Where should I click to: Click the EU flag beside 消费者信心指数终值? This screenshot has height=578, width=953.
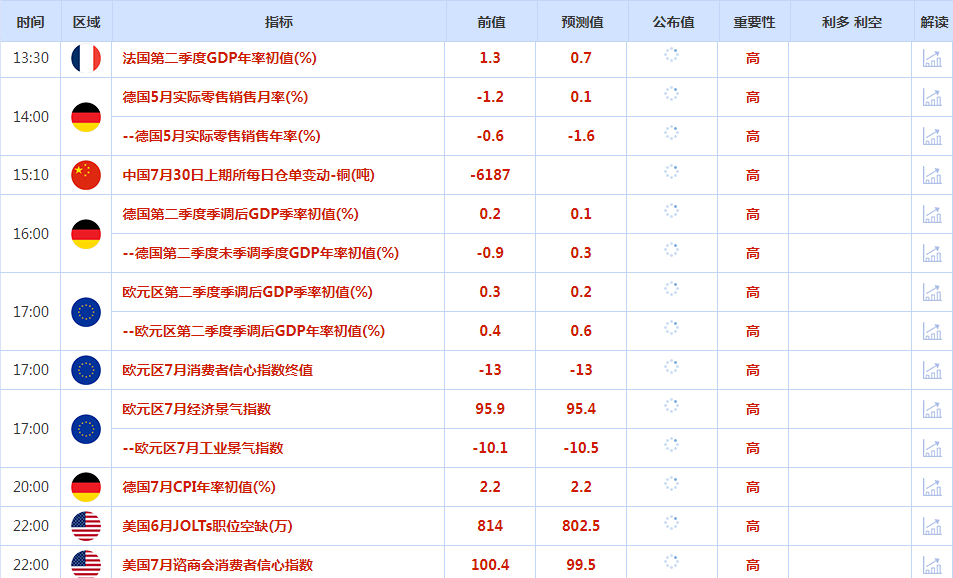(86, 370)
